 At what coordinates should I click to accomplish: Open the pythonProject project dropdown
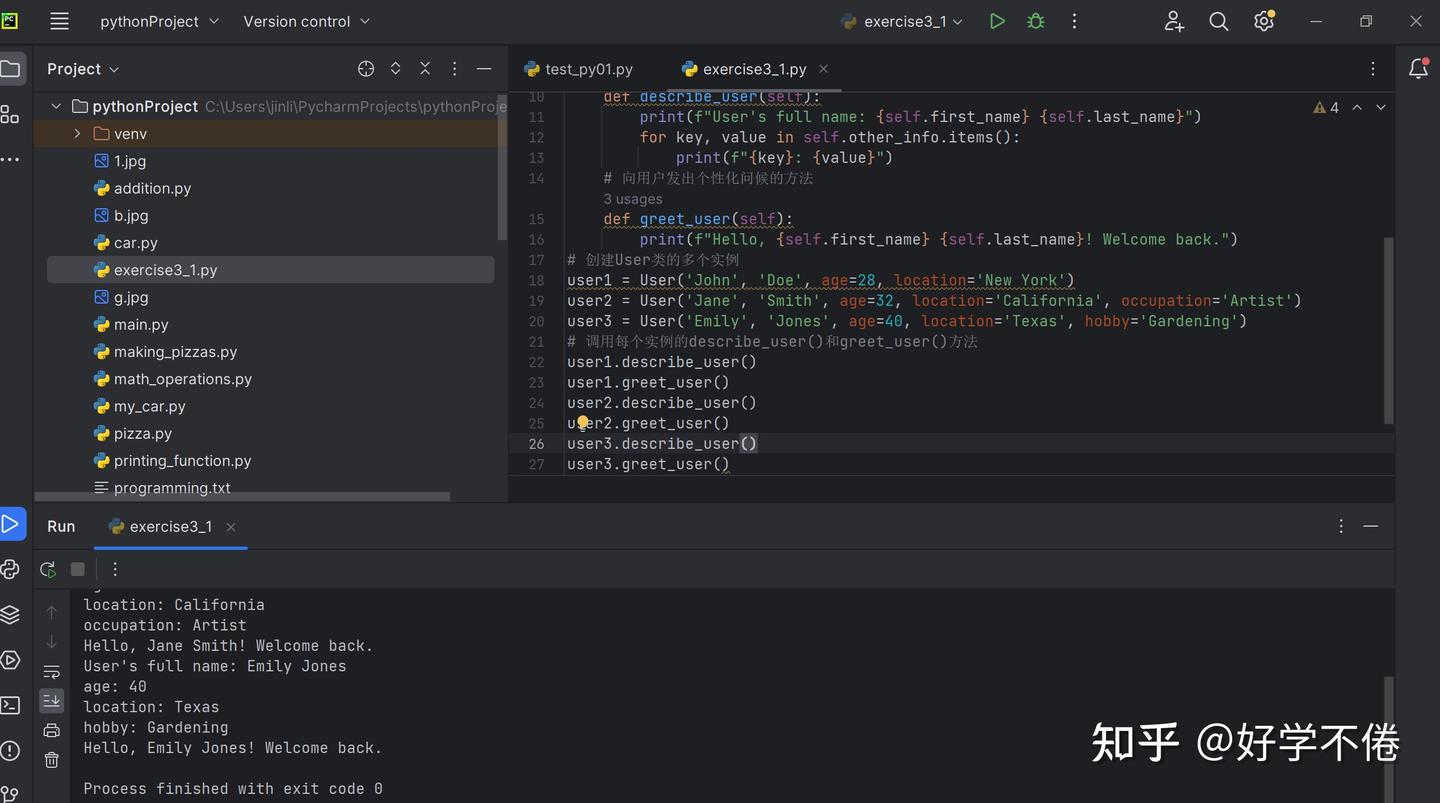159,21
